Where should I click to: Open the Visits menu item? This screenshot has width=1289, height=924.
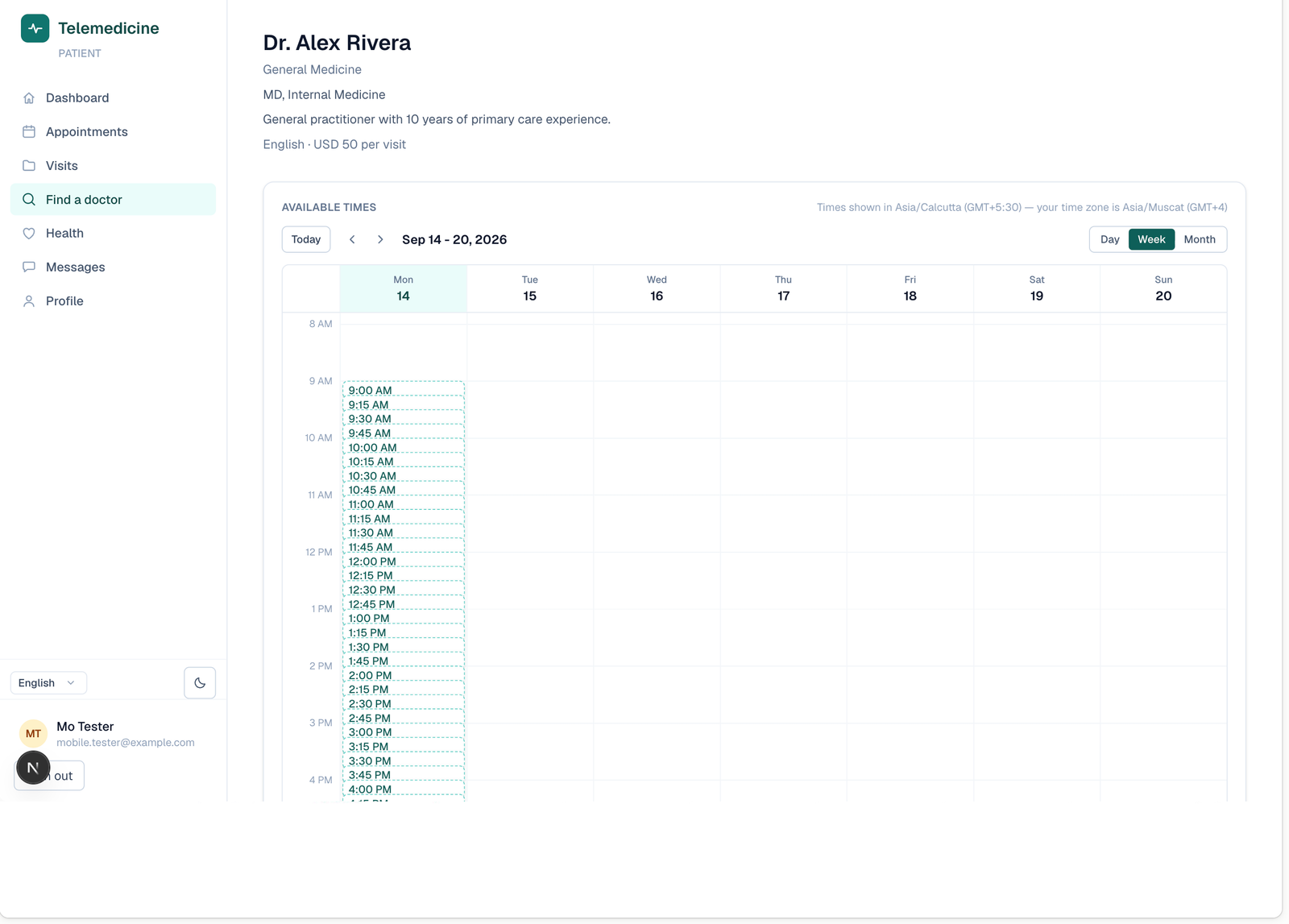(x=113, y=165)
